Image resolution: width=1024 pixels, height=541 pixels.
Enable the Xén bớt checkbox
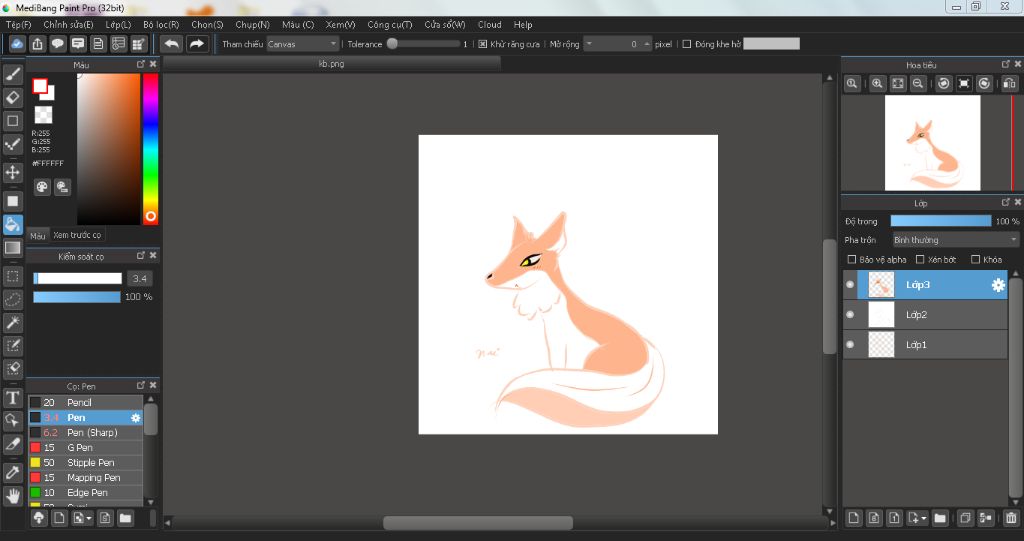pos(920,259)
